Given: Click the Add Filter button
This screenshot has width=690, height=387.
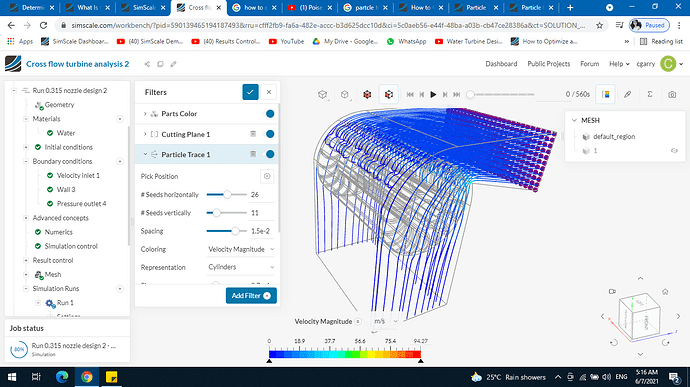Looking at the screenshot, I should coord(251,296).
